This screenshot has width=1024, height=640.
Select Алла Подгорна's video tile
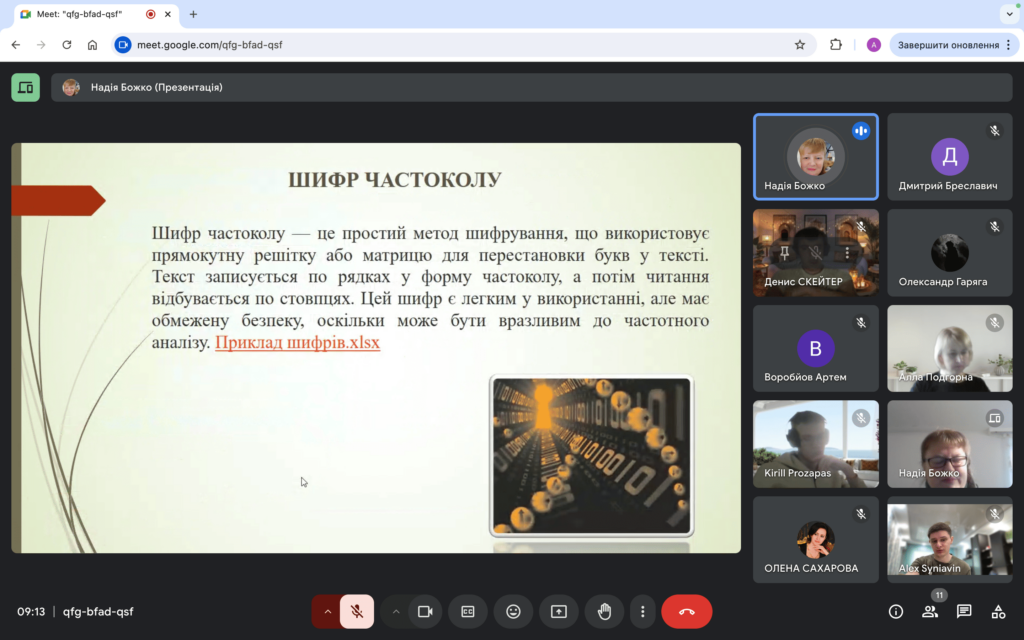click(x=950, y=348)
